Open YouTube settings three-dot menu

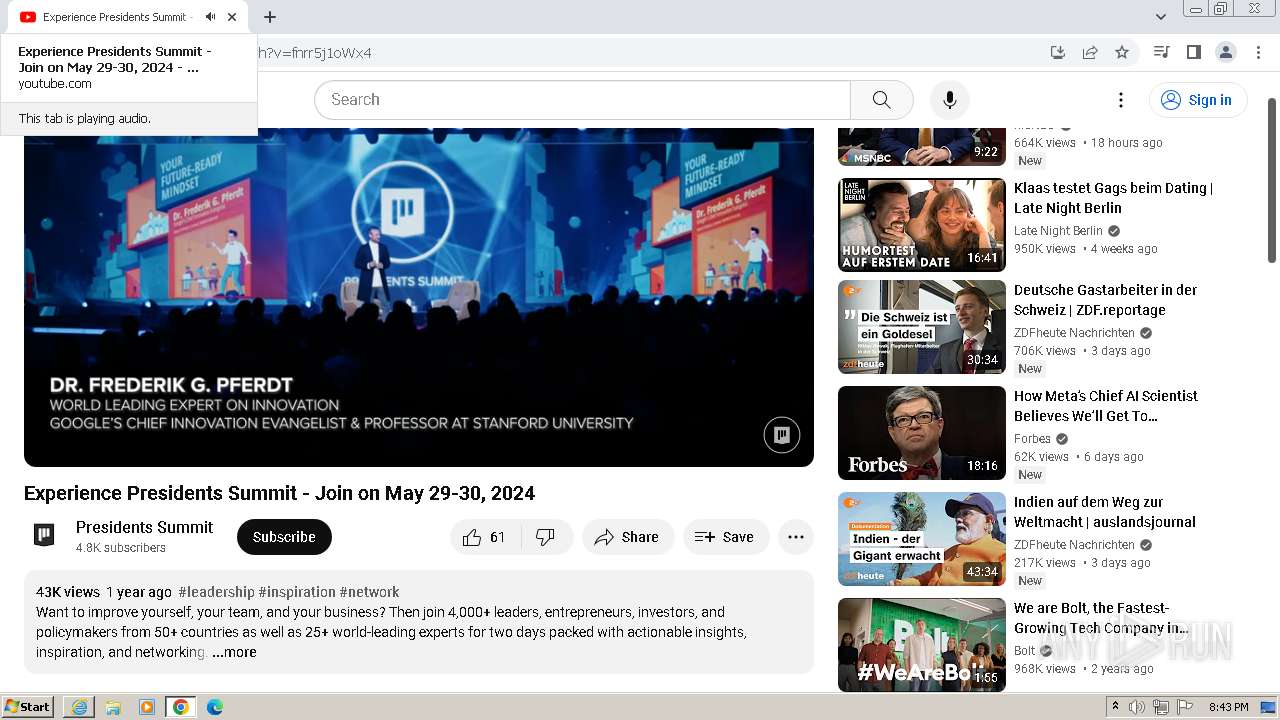(x=1121, y=100)
